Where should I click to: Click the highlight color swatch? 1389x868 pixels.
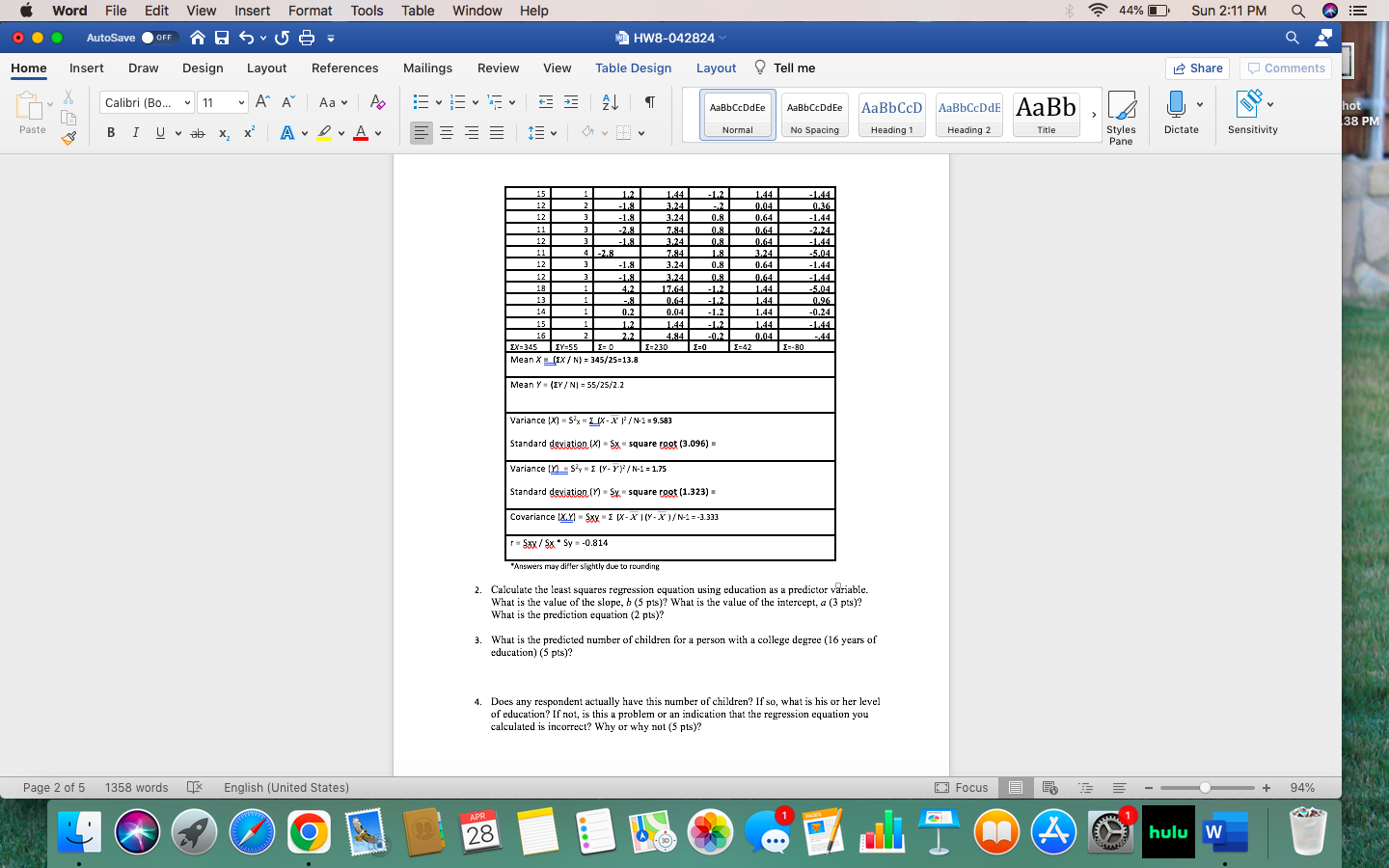(x=325, y=133)
